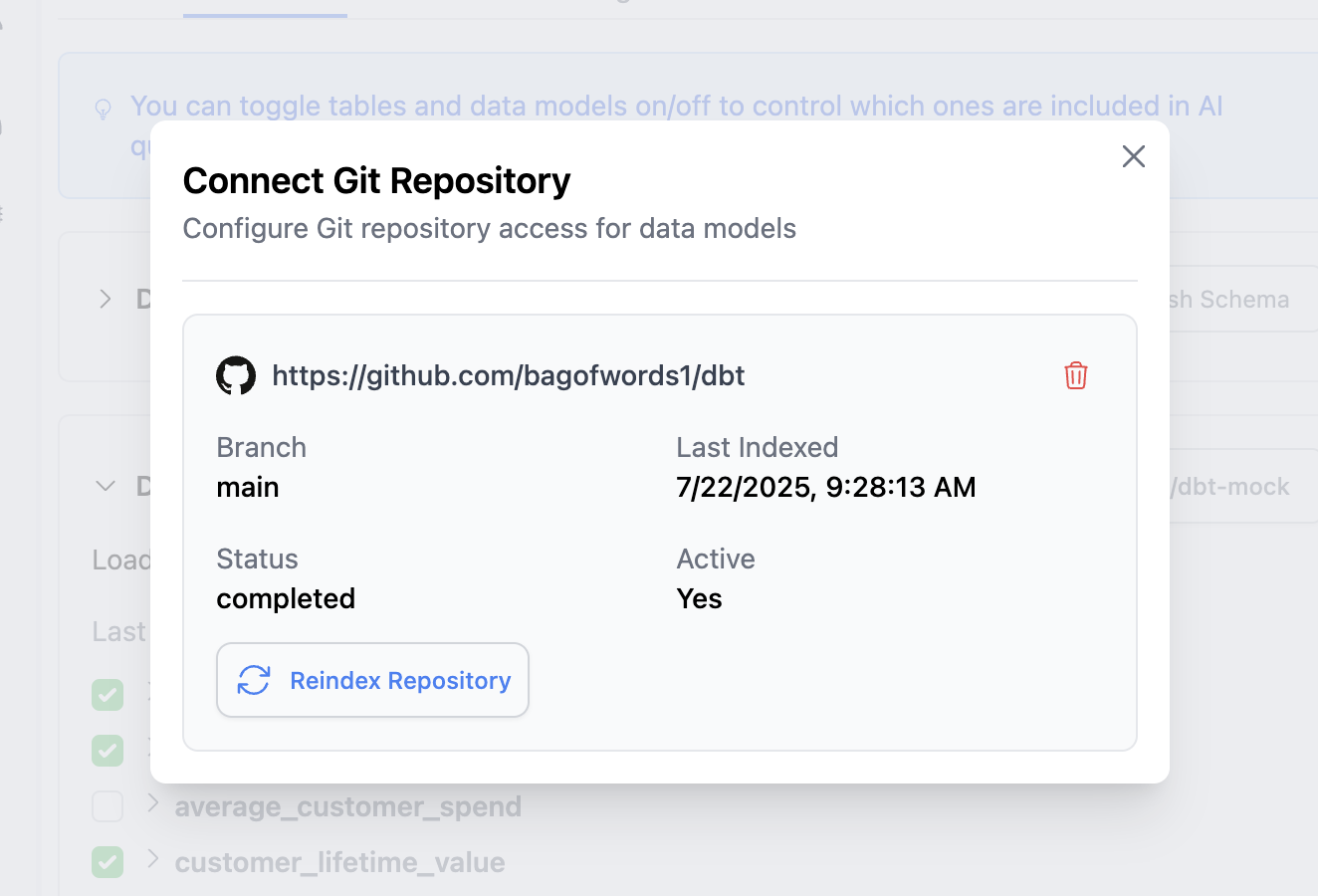Expand the collapsed section with right-pointing chevron
The width and height of the screenshot is (1318, 896).
(x=106, y=299)
